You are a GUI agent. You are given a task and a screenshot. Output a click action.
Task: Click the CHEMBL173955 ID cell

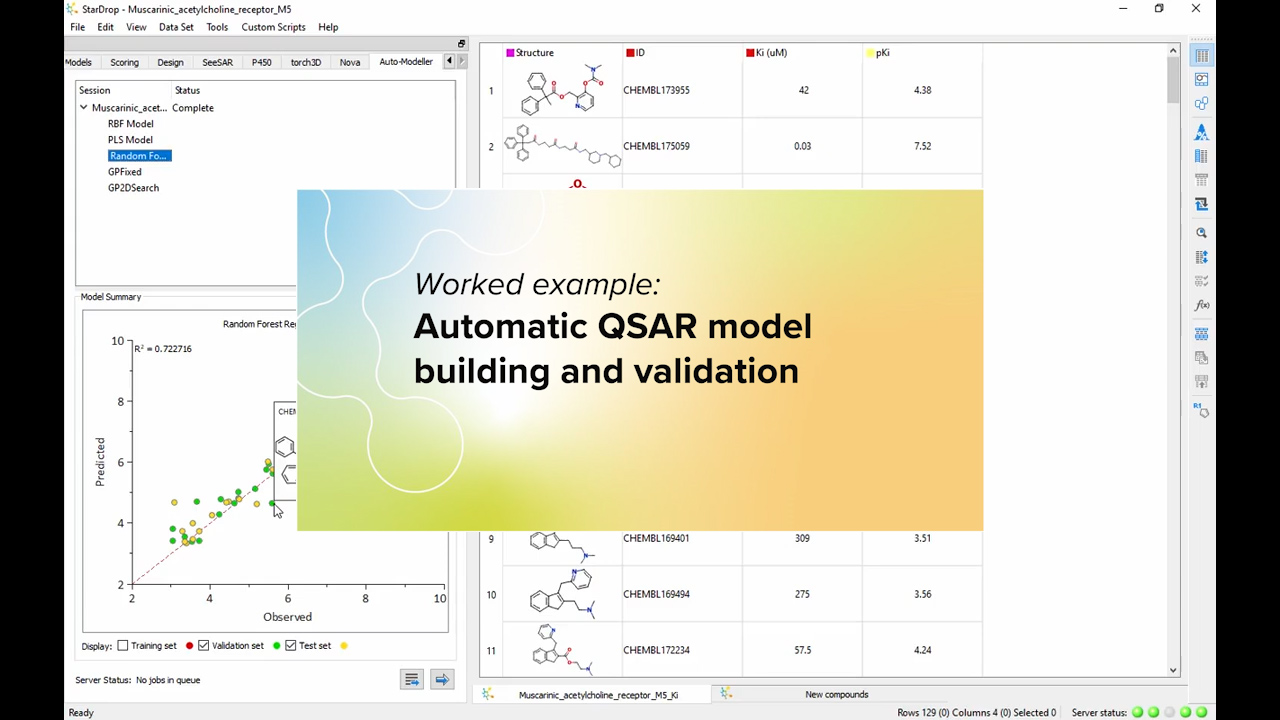(682, 90)
